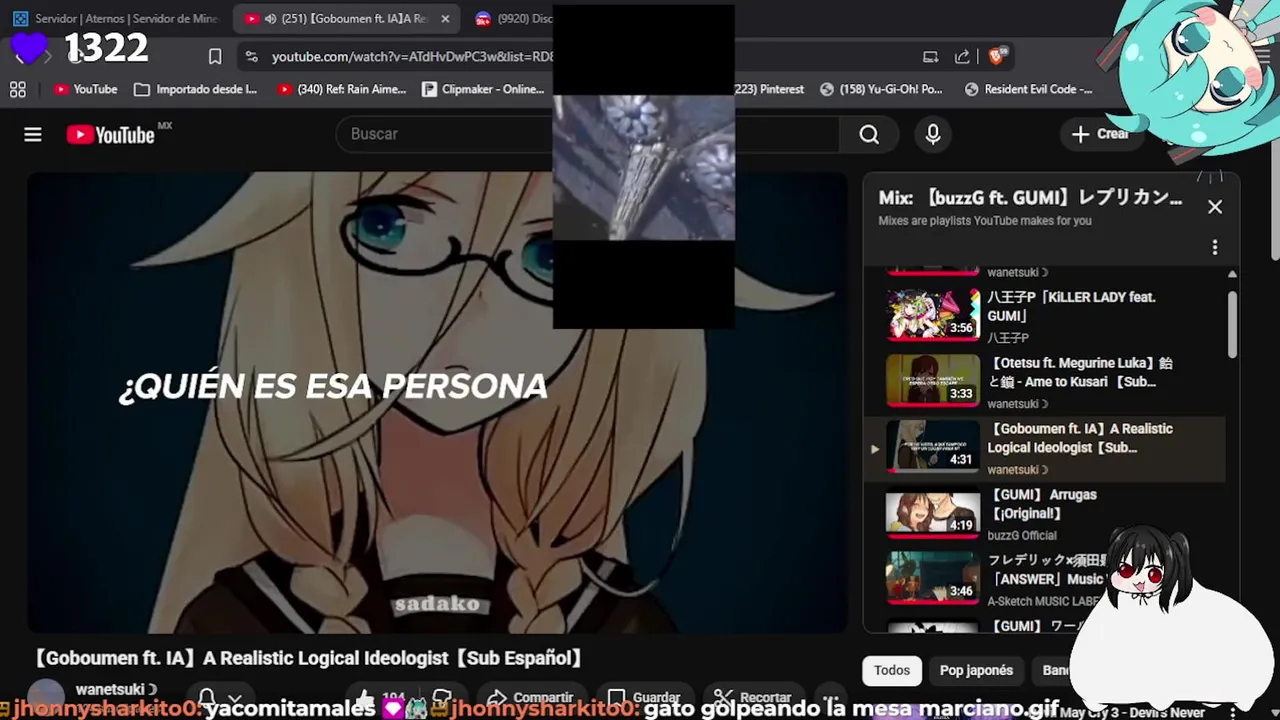Viewport: 1280px width, 720px height.
Task: Open the notification bell subscription dropdown
Action: pyautogui.click(x=219, y=697)
